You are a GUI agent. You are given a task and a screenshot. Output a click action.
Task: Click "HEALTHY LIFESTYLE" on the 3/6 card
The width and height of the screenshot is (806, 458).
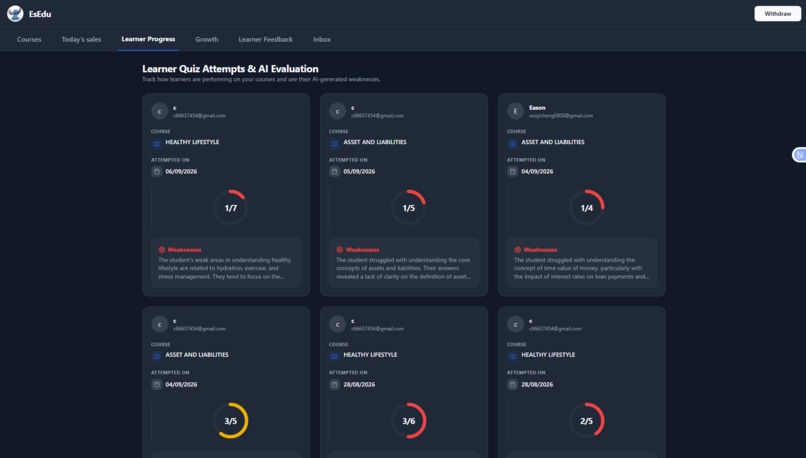point(370,355)
